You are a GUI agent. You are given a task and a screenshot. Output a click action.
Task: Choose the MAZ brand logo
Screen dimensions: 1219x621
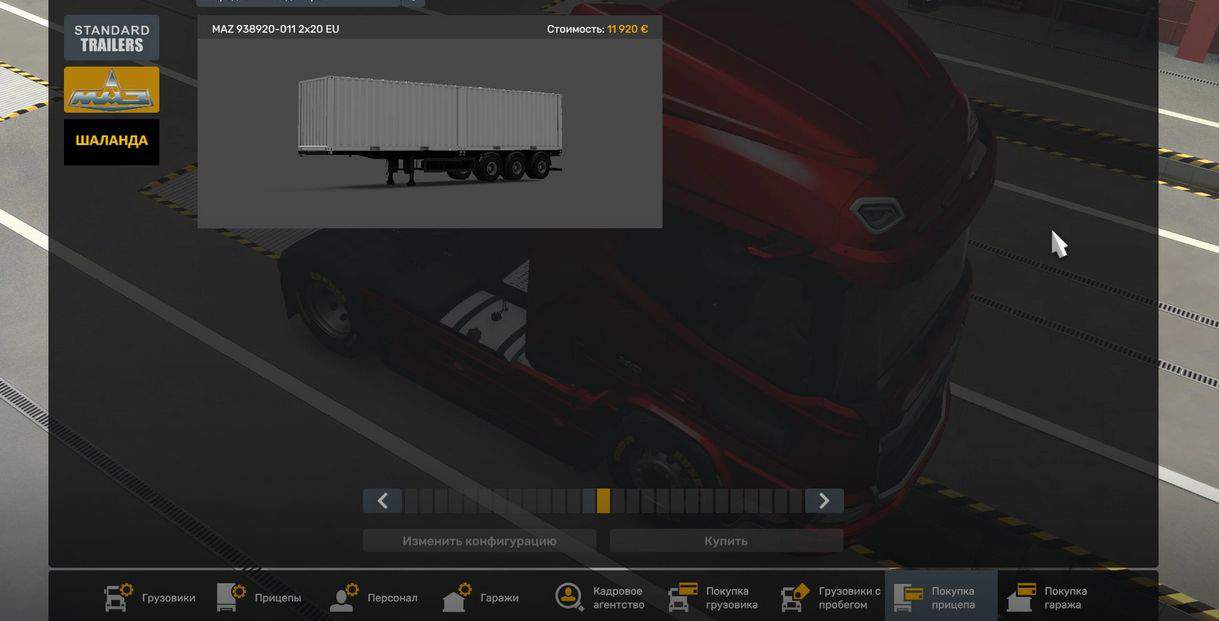coord(112,90)
